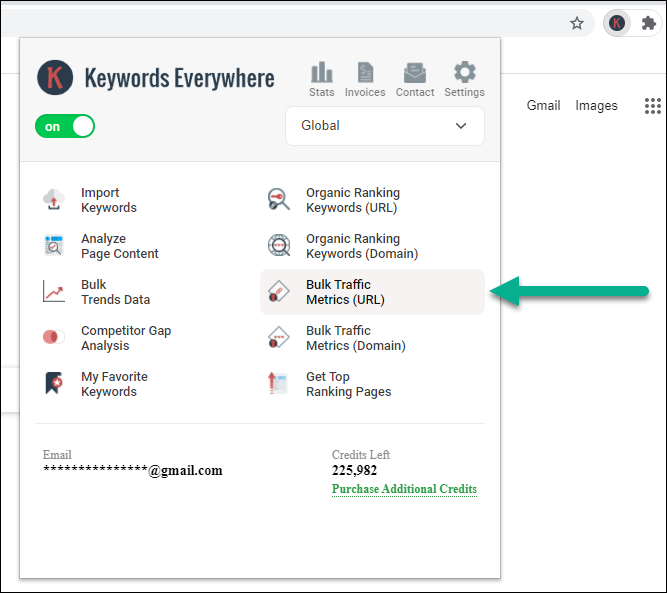Open the Invoices document icon
The width and height of the screenshot is (667, 593).
pos(365,72)
